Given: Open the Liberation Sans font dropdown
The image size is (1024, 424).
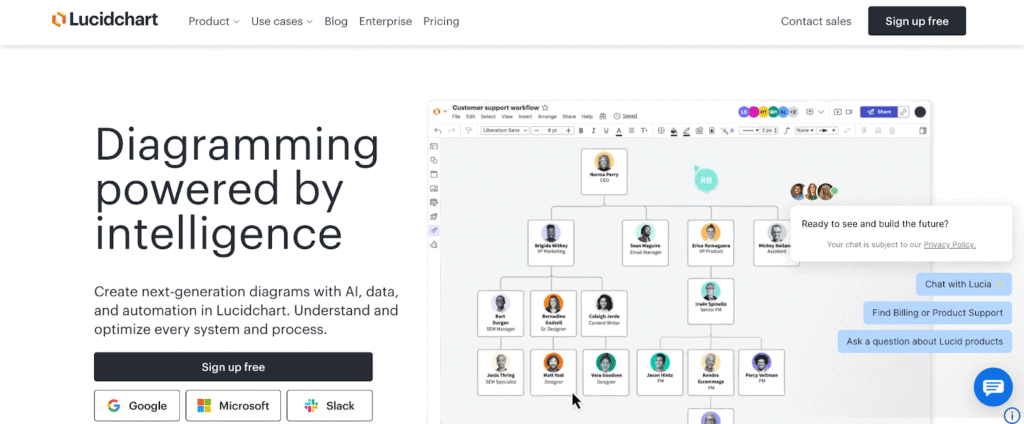Looking at the screenshot, I should pos(505,131).
